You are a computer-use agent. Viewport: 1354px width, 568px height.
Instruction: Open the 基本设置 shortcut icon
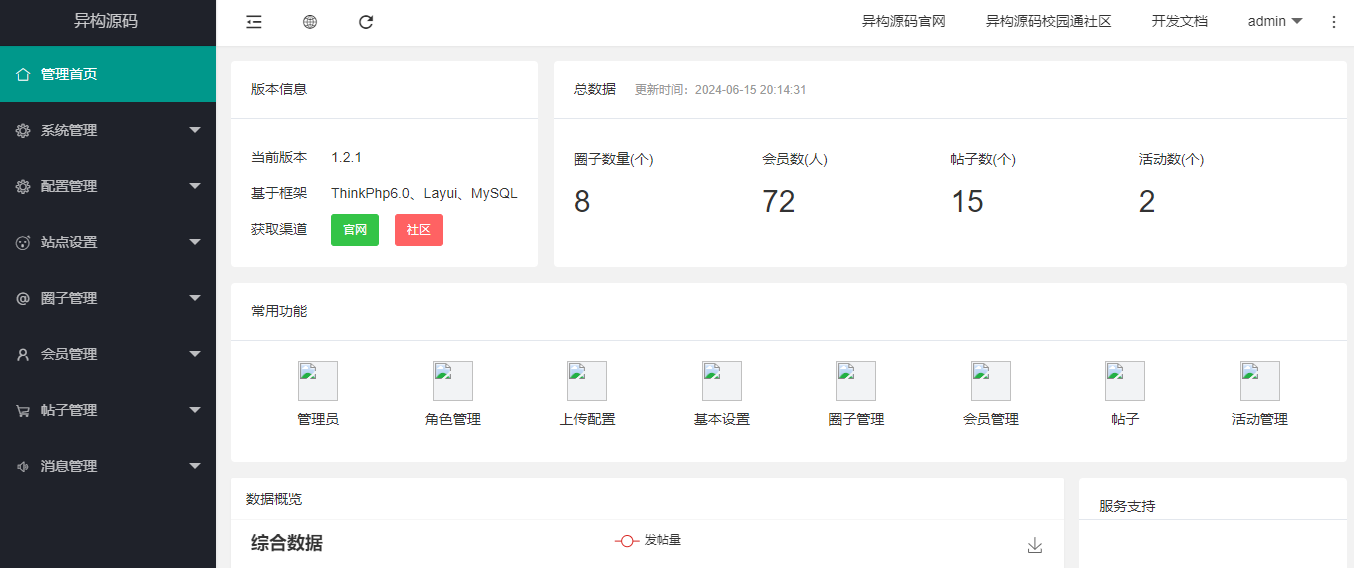pos(721,381)
